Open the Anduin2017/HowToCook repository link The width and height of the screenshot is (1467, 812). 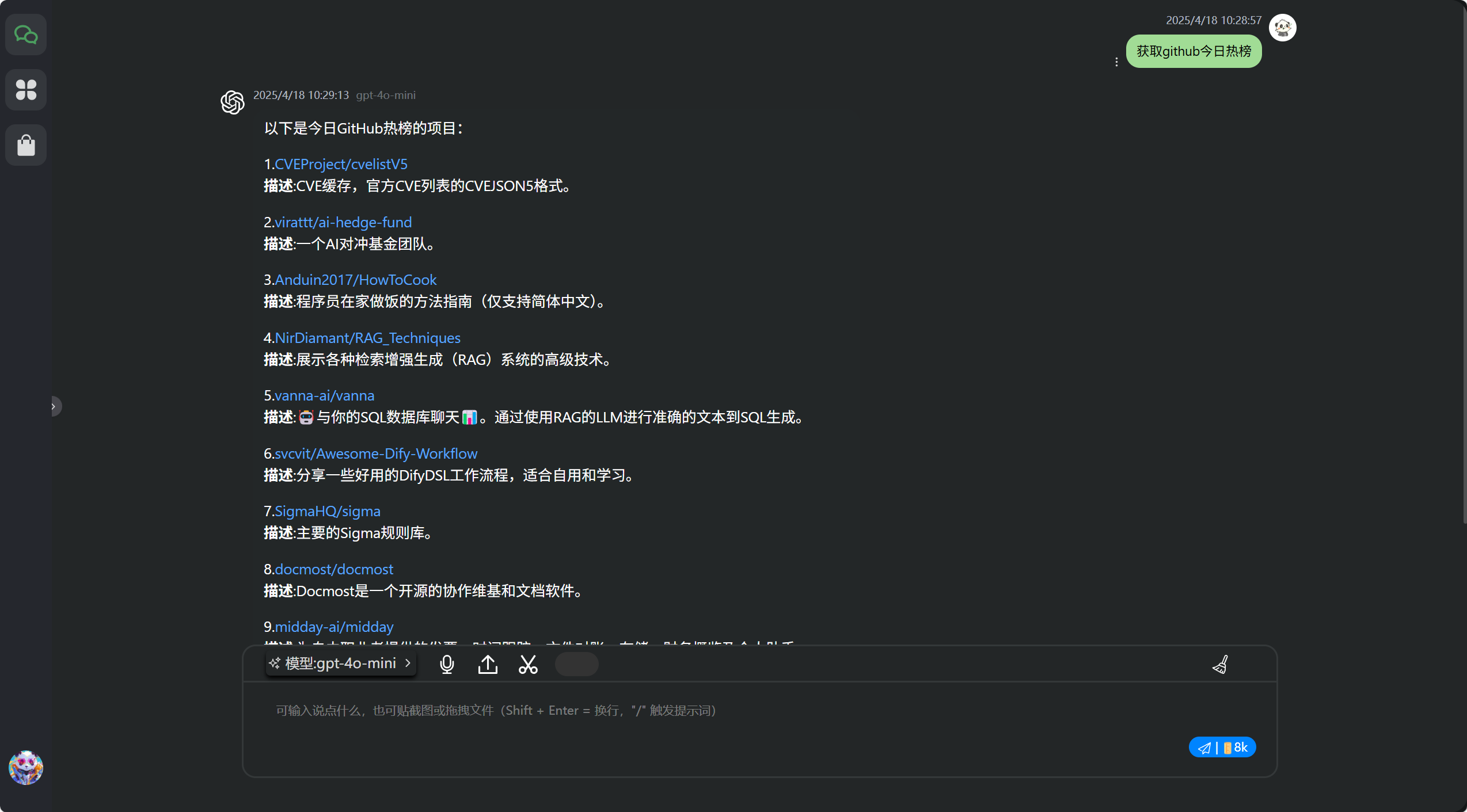tap(355, 280)
